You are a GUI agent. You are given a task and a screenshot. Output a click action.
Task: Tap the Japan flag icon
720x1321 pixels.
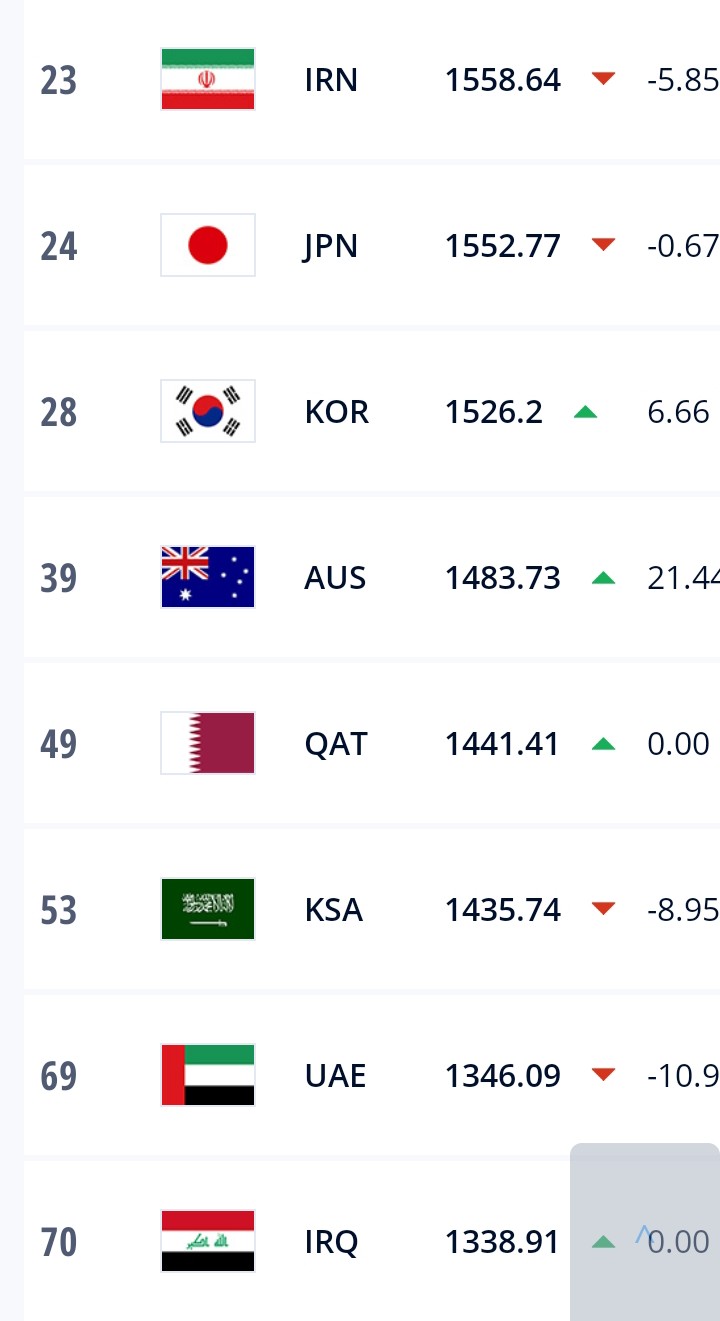(208, 245)
